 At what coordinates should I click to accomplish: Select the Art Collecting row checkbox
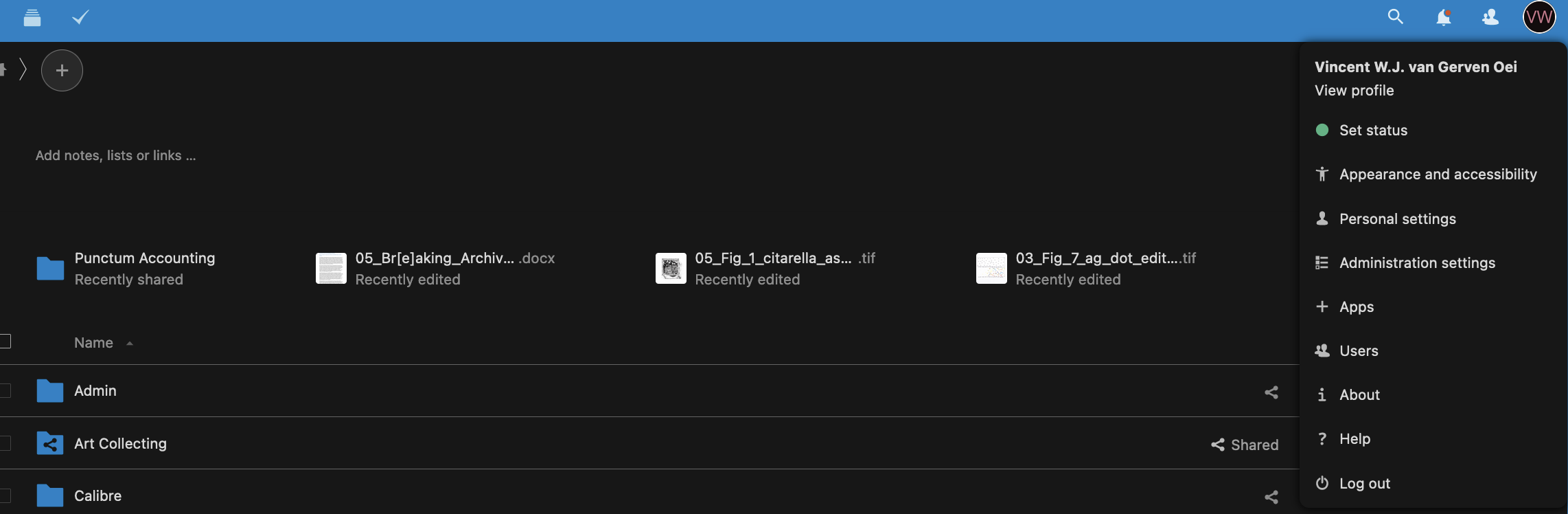[x=5, y=444]
